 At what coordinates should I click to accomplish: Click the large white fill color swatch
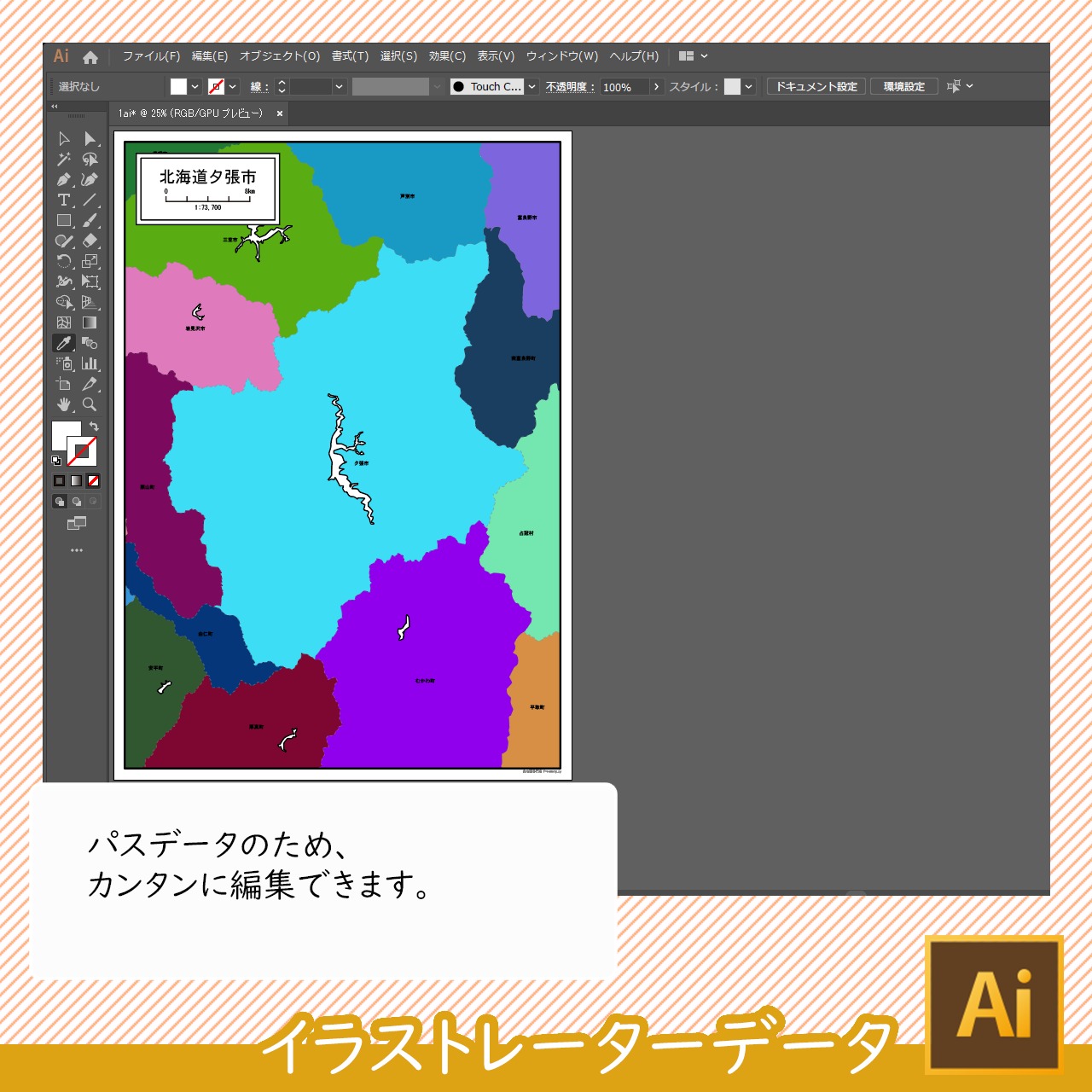[x=64, y=434]
